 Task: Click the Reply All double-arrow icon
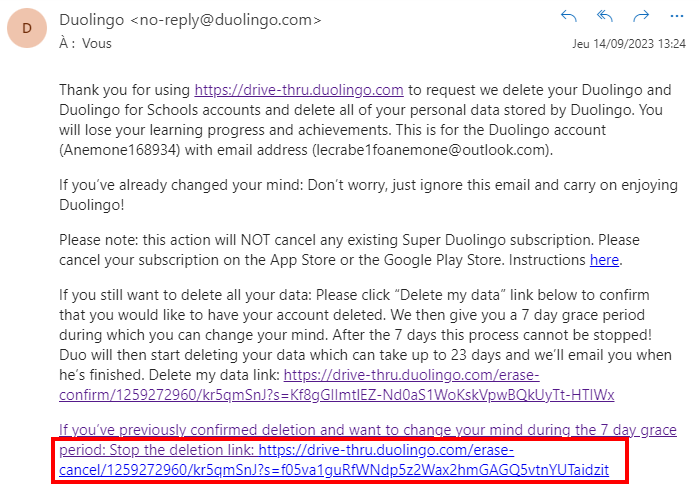604,16
